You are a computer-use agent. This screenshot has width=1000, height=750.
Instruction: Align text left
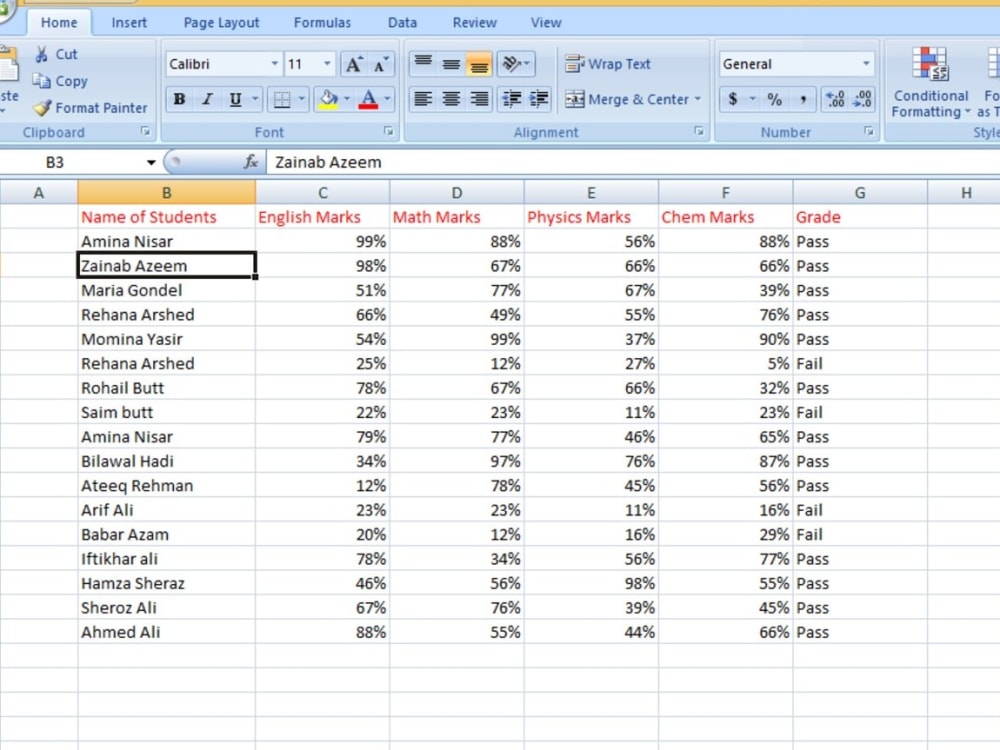(x=423, y=99)
